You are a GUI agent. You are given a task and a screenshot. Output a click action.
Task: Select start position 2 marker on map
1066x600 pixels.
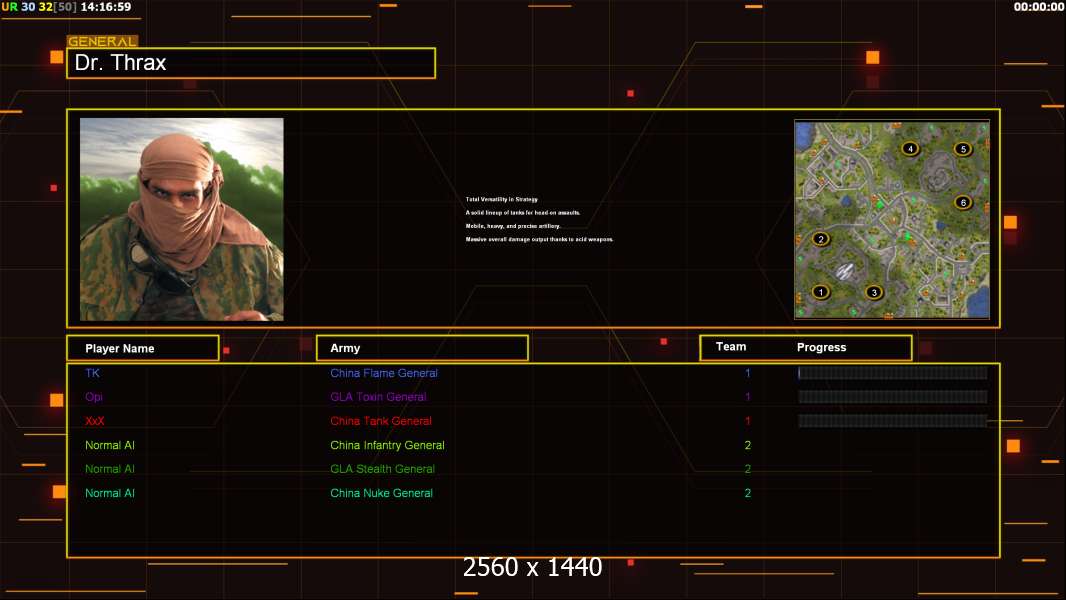point(821,239)
